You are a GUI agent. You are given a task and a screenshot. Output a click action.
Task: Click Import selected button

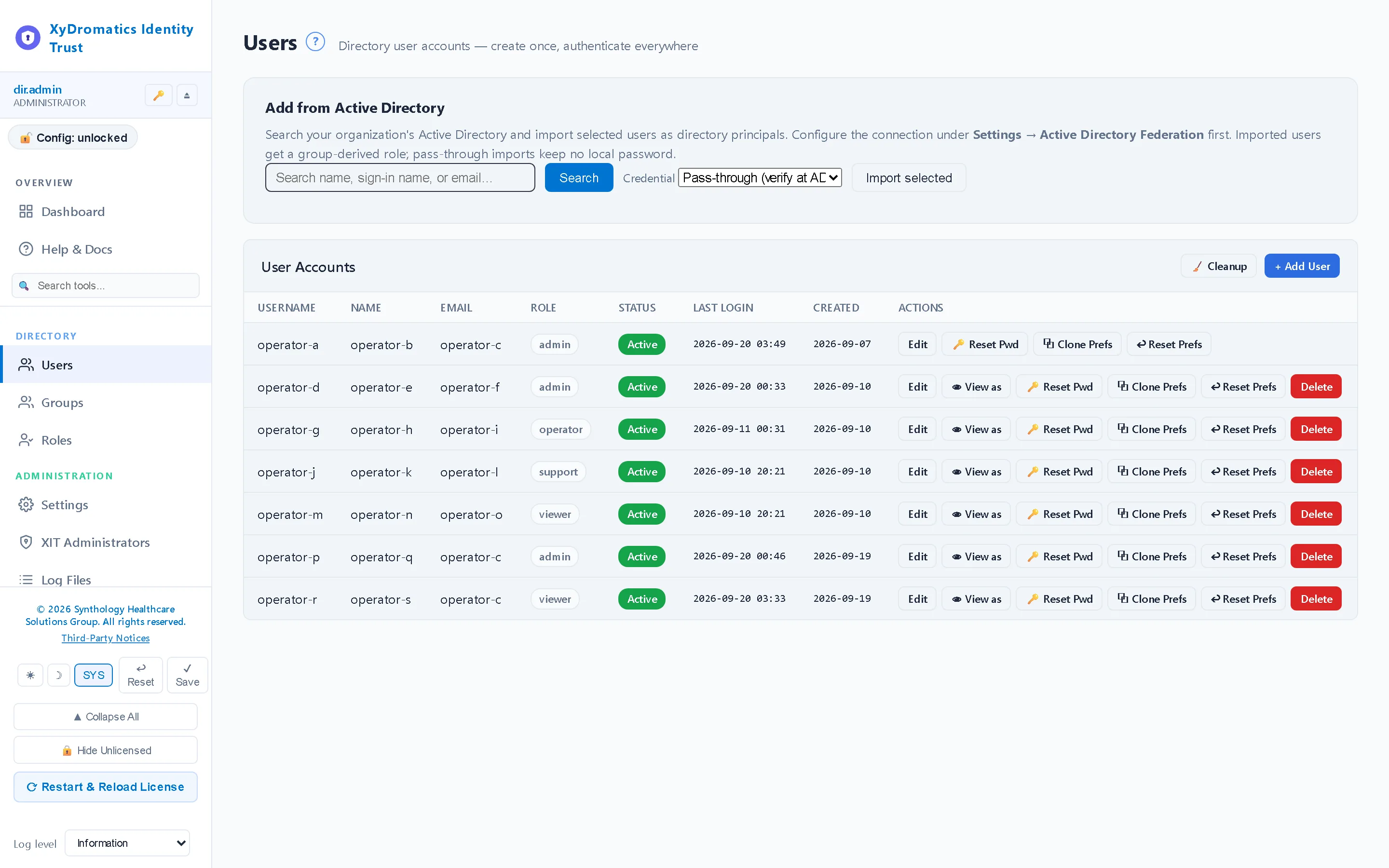909,178
